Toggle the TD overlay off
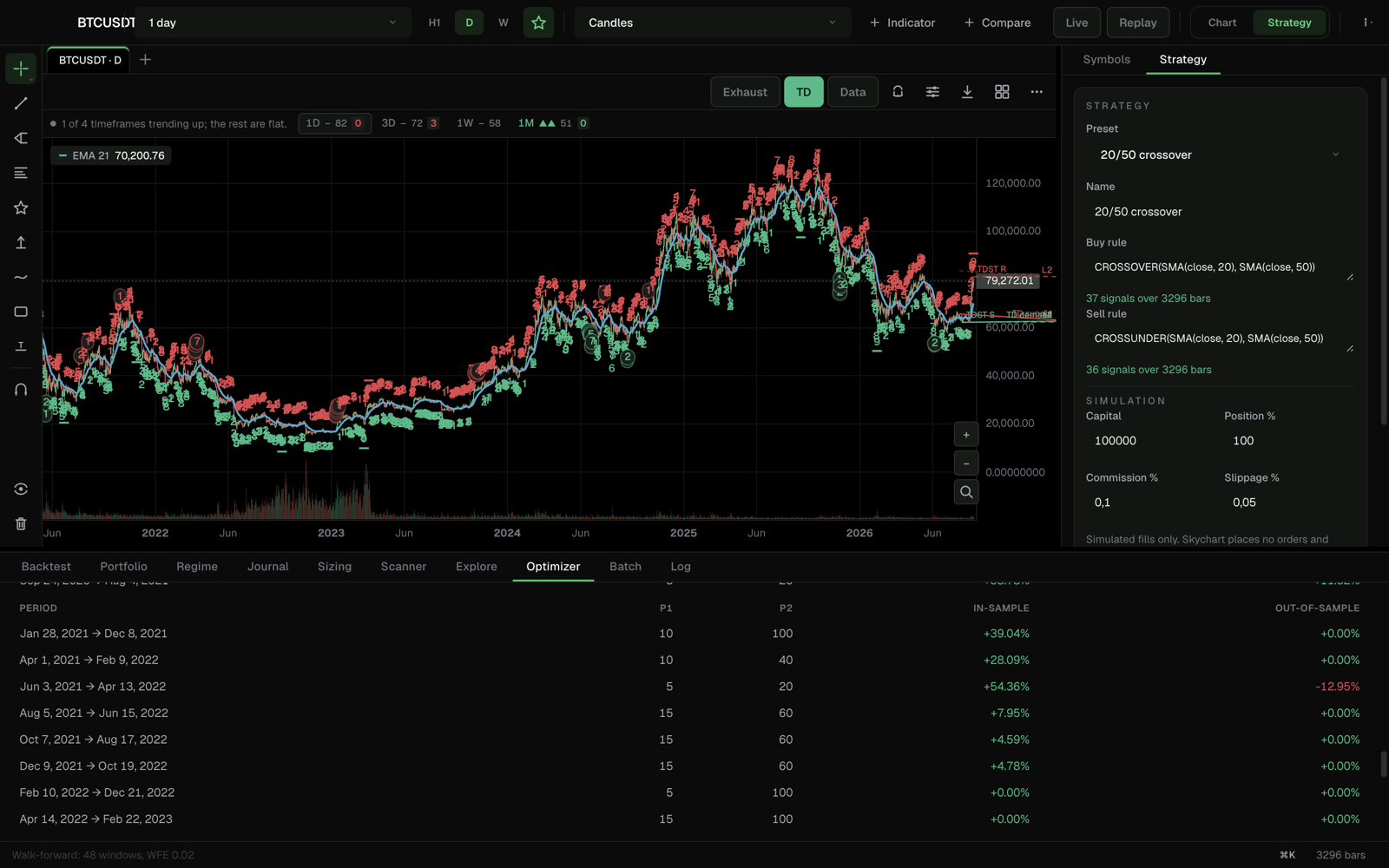Image resolution: width=1389 pixels, height=868 pixels. pos(804,92)
